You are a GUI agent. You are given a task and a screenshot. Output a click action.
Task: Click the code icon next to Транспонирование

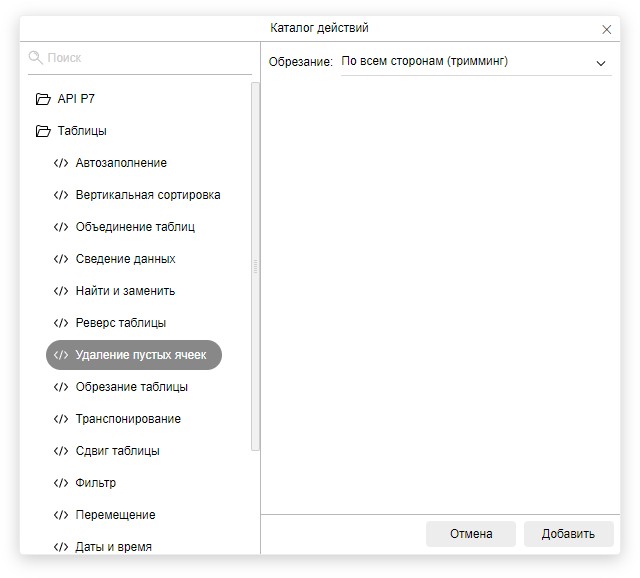pos(61,419)
